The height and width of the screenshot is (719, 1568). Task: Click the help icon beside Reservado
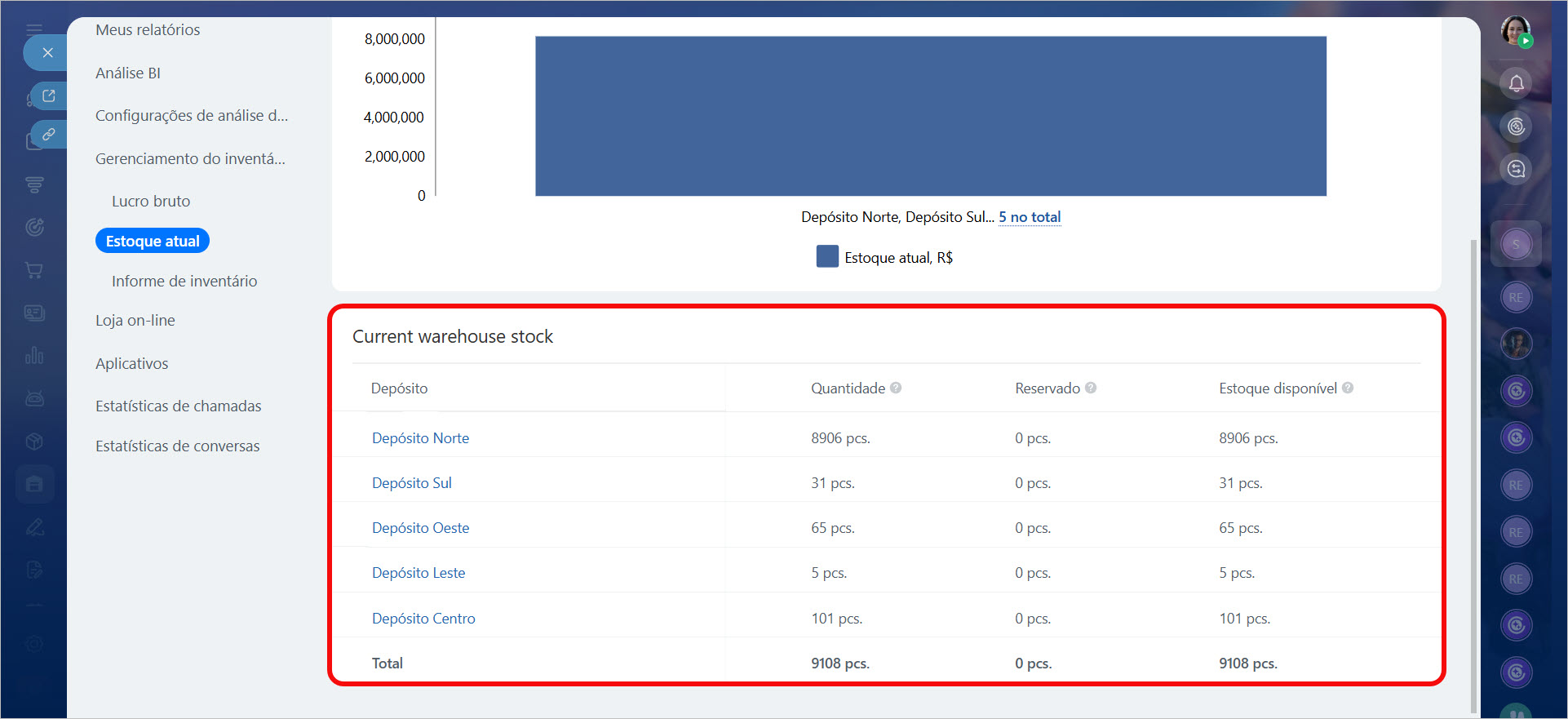pyautogui.click(x=1091, y=388)
